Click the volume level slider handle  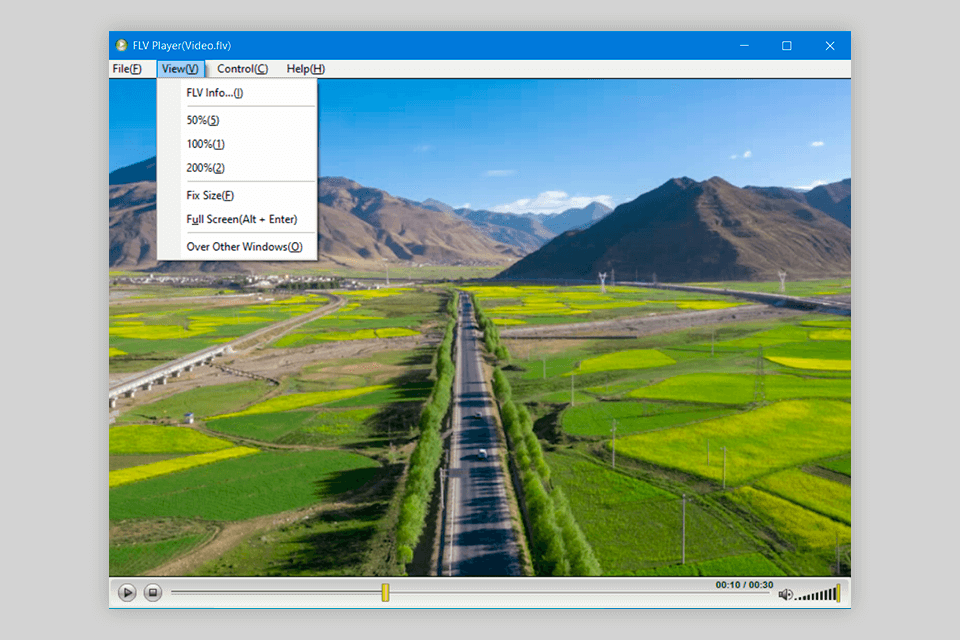[838, 593]
